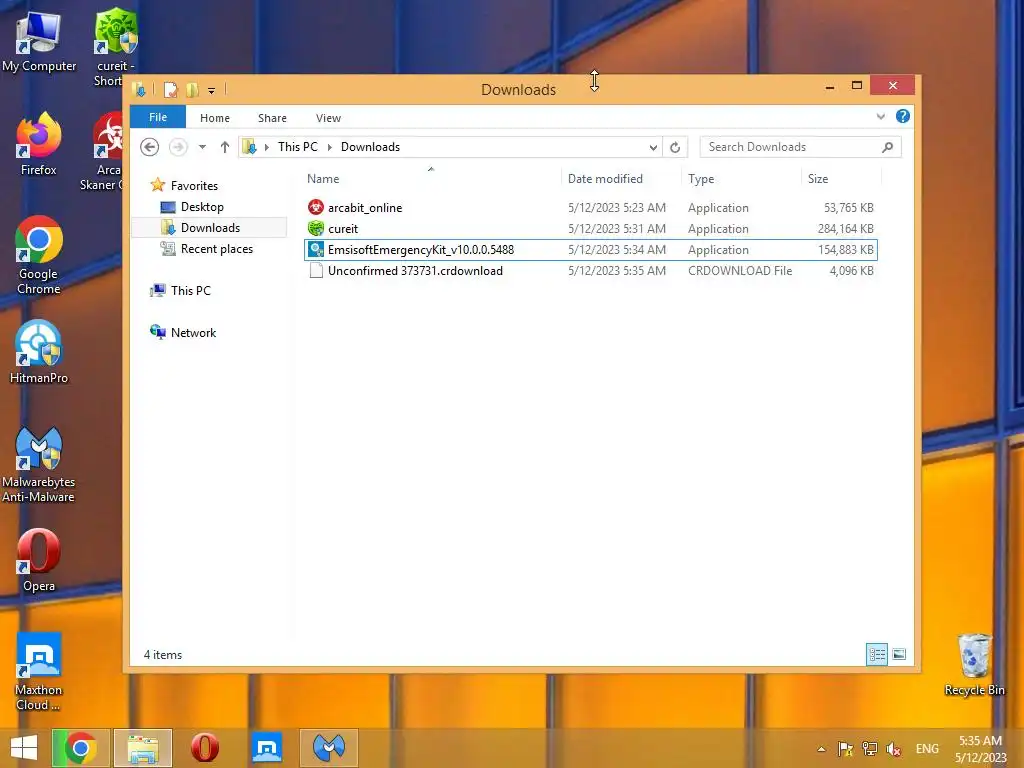Select This PC in the navigation pane
The width and height of the screenshot is (1024, 768).
tap(190, 291)
